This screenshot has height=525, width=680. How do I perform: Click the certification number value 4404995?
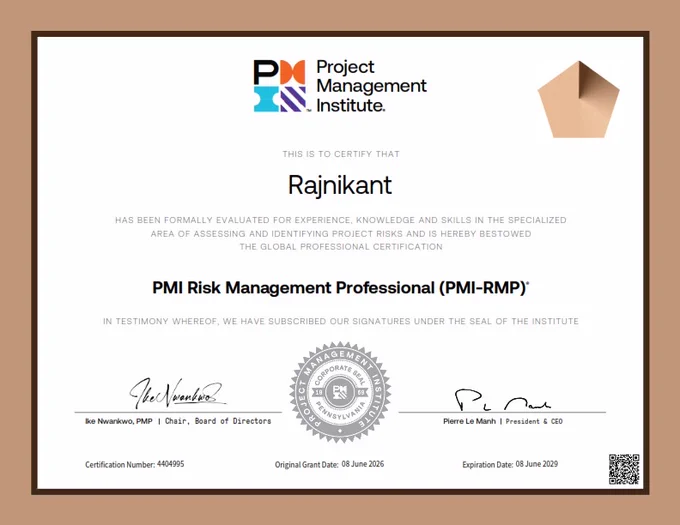tap(170, 464)
